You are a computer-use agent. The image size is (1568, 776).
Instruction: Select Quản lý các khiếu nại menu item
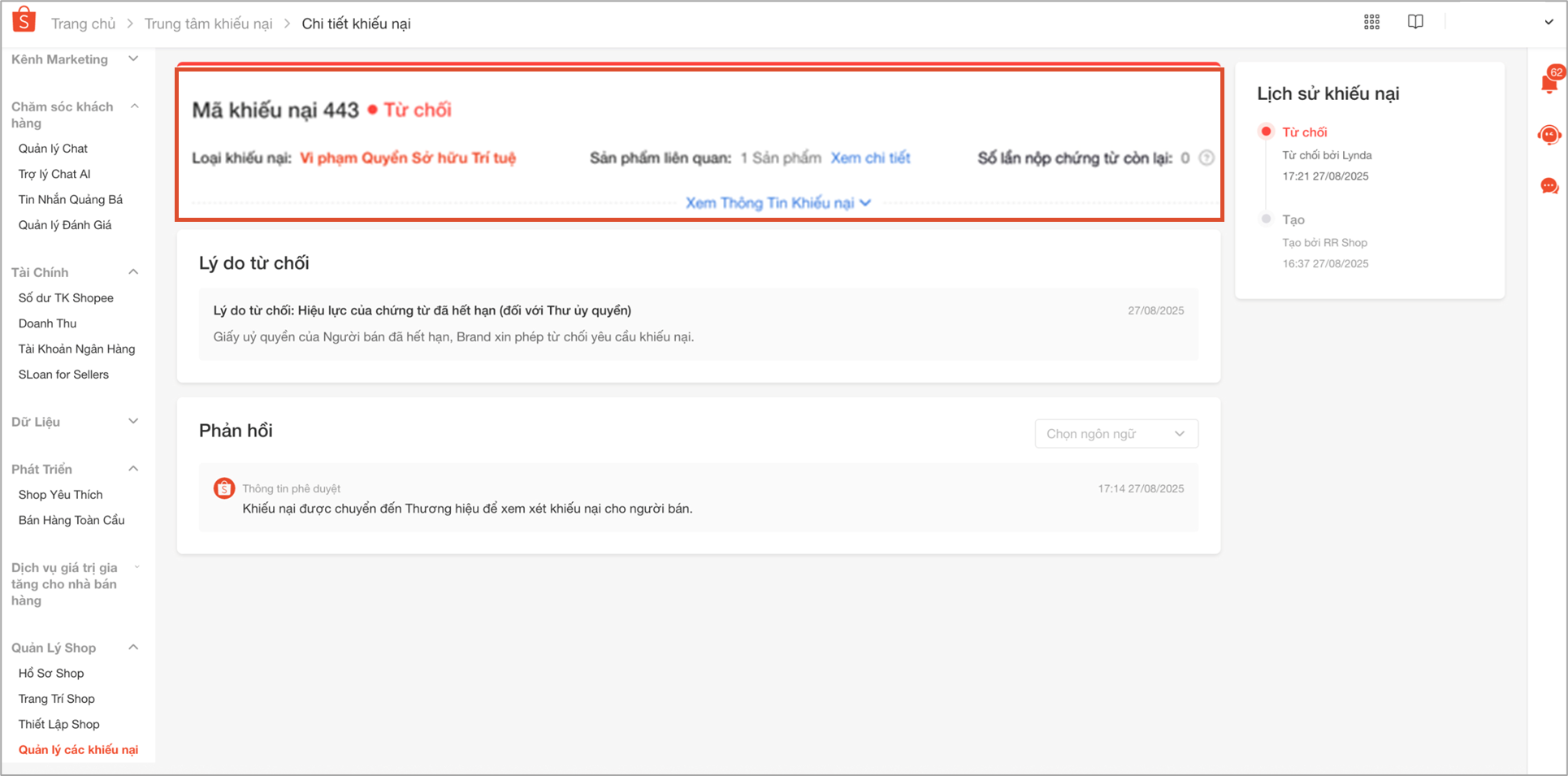[78, 750]
